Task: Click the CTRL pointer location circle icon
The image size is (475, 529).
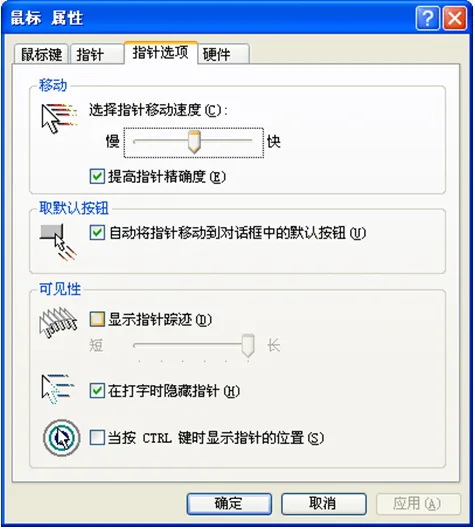Action: 62,438
